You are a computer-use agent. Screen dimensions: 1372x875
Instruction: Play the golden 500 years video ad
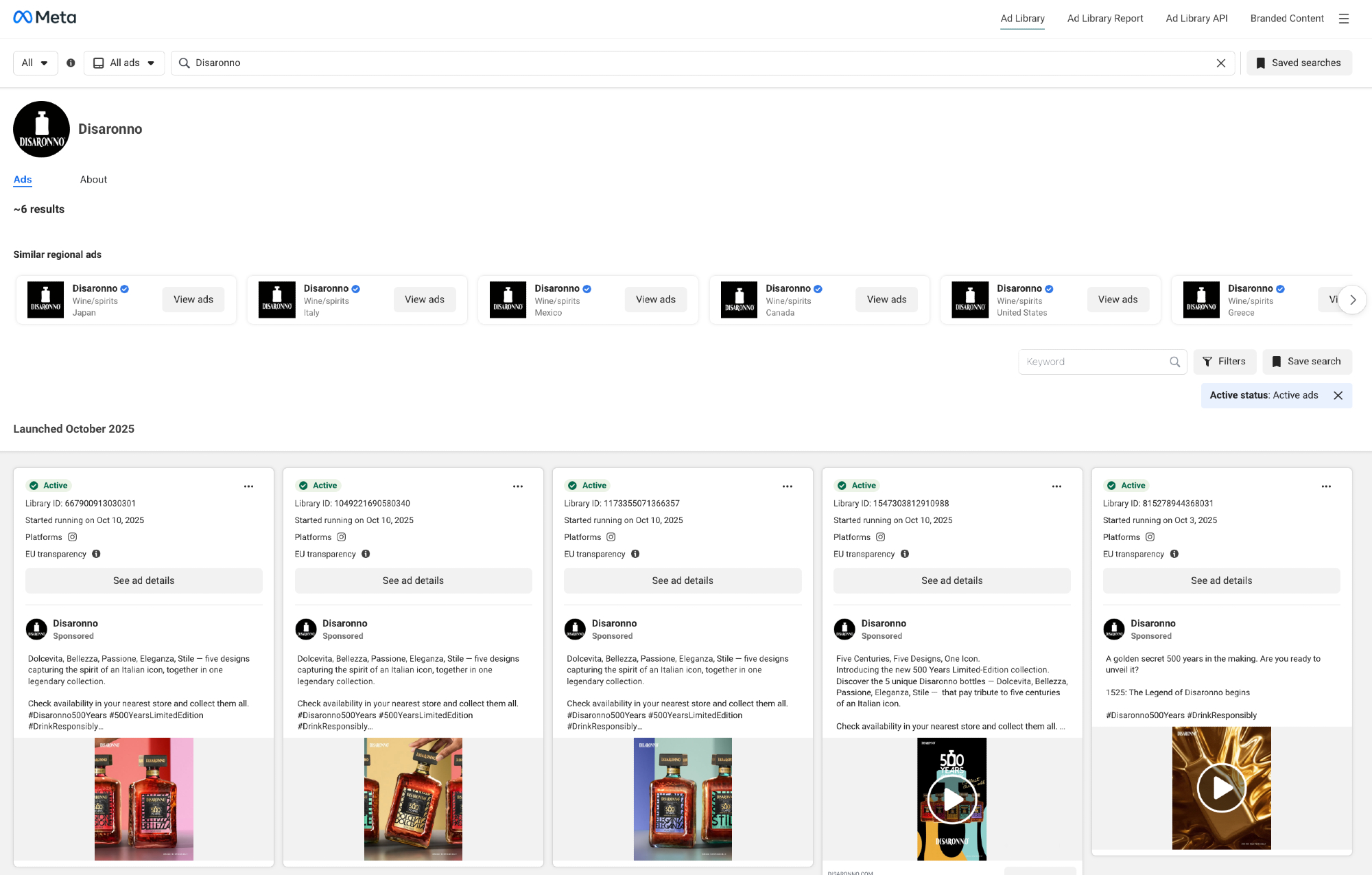[x=1221, y=788]
